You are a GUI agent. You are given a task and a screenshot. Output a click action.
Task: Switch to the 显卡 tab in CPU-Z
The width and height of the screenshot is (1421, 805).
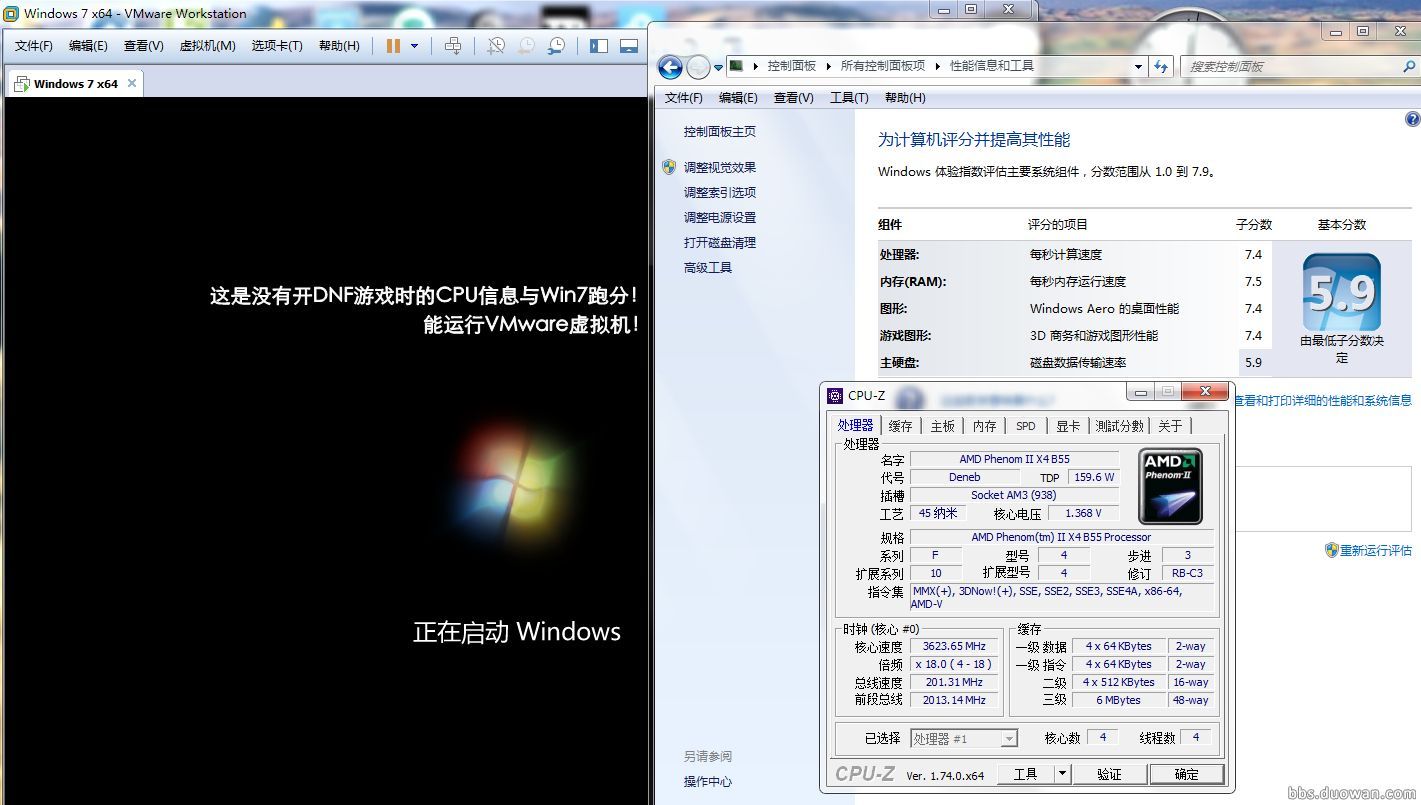[1068, 426]
